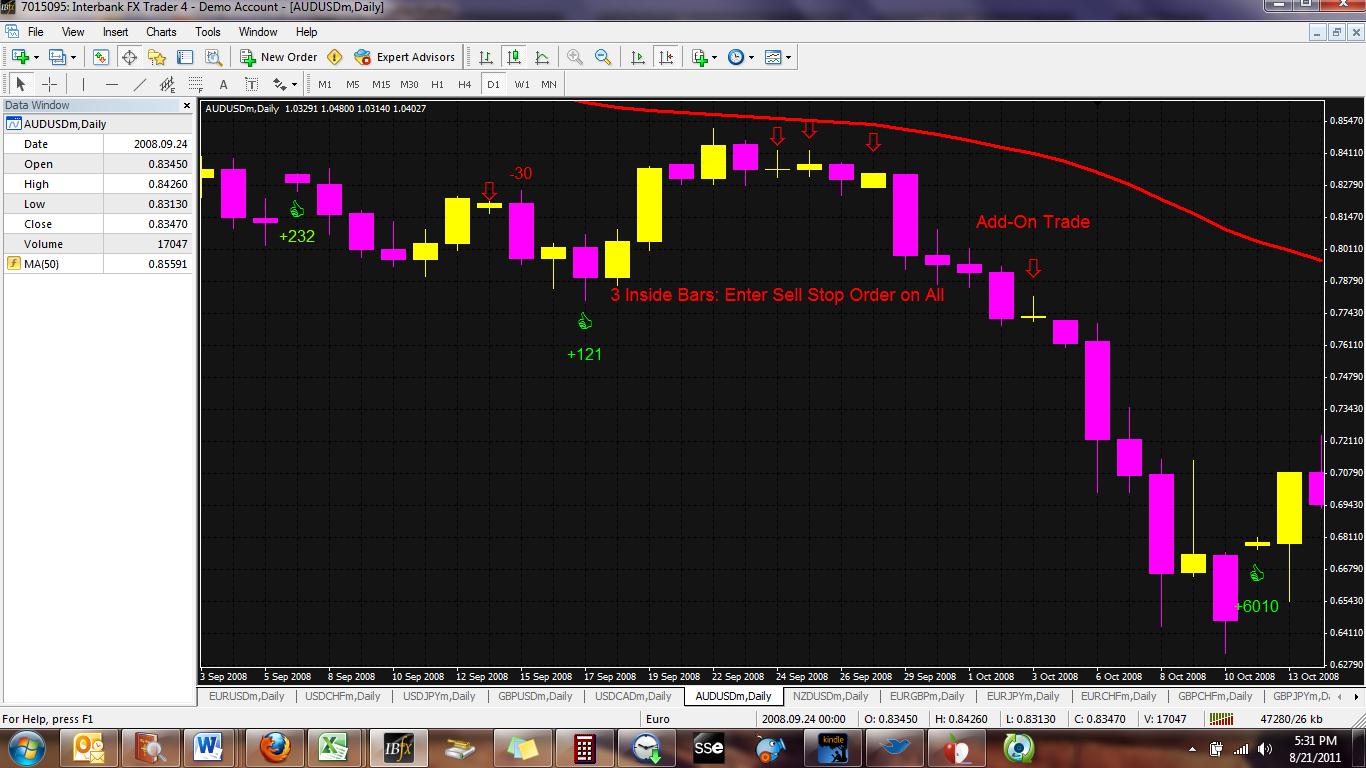Set timeframe to W1
Viewport: 1366px width, 768px height.
tap(522, 84)
